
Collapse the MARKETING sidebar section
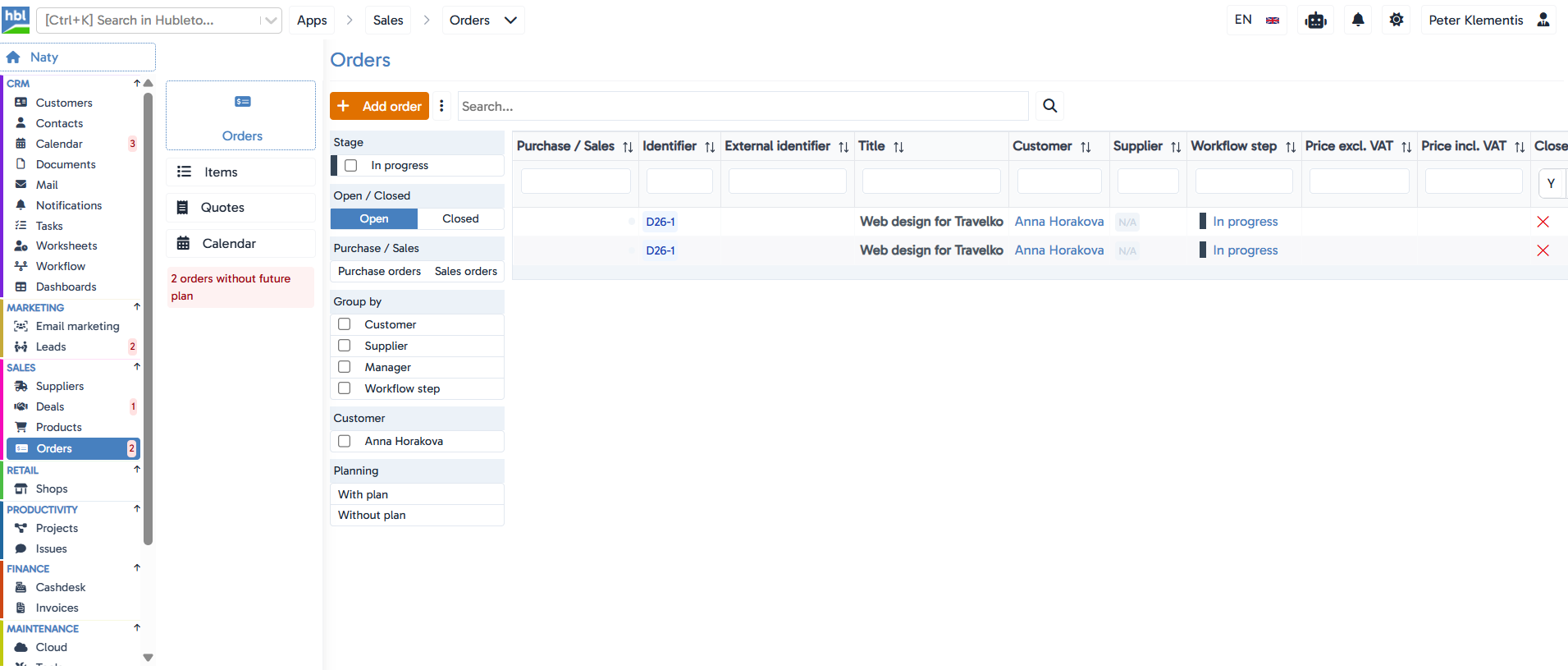pyautogui.click(x=137, y=307)
